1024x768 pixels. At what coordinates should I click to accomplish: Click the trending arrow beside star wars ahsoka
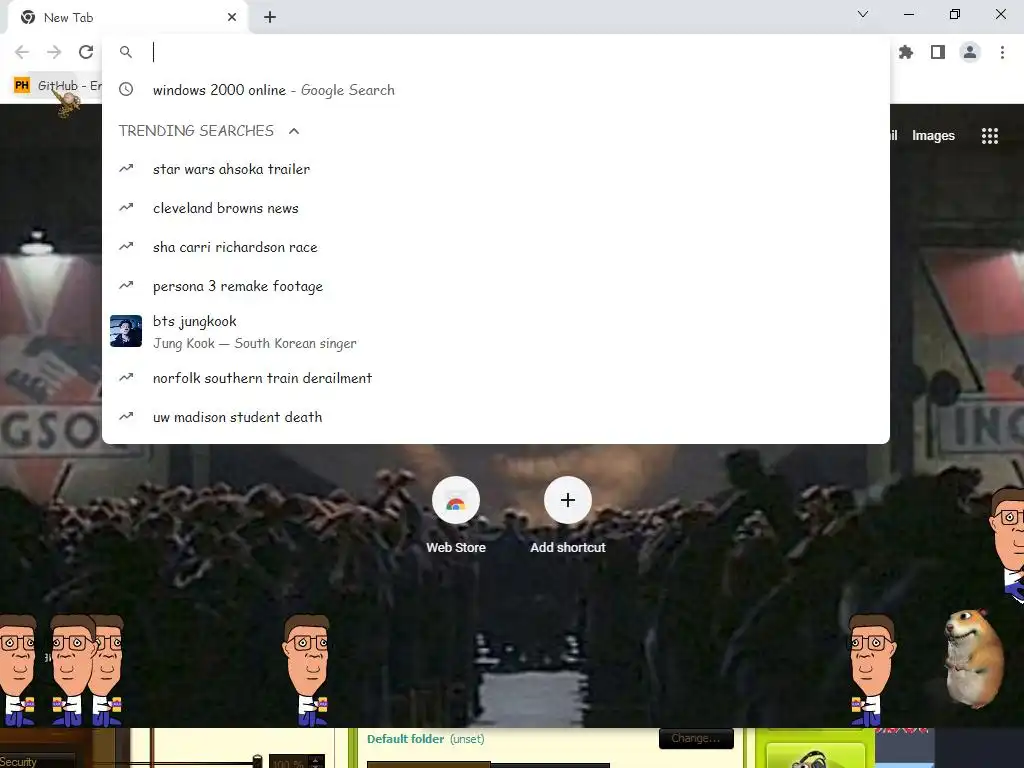126,168
